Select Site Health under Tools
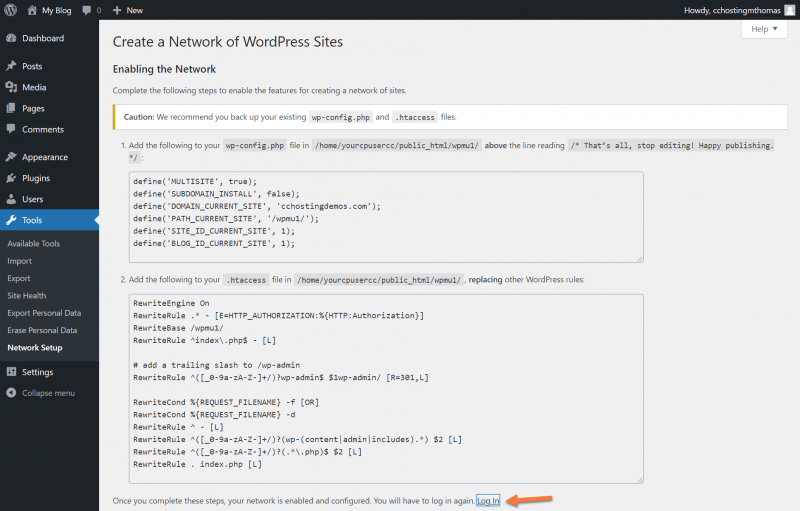Screen dimensions: 800x511 click(26, 296)
